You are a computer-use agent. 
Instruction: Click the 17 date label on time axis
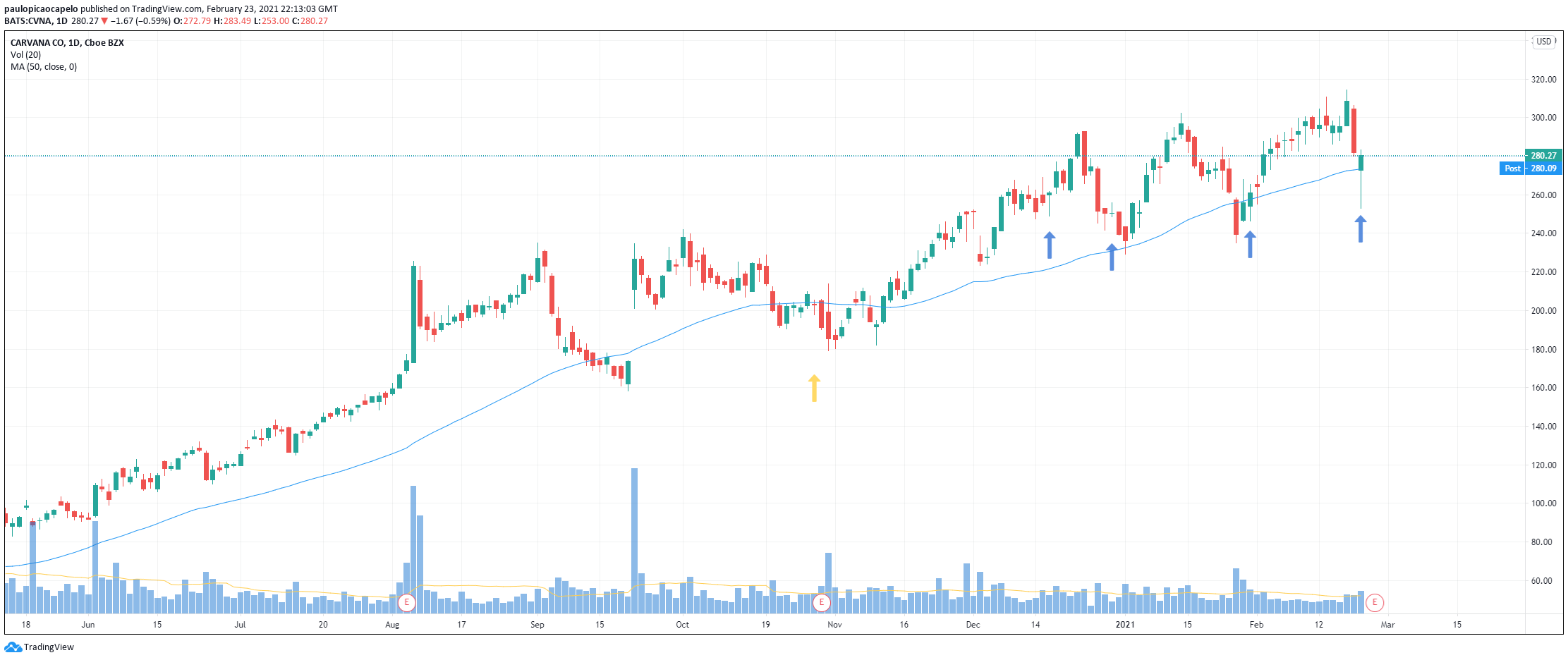pos(461,625)
